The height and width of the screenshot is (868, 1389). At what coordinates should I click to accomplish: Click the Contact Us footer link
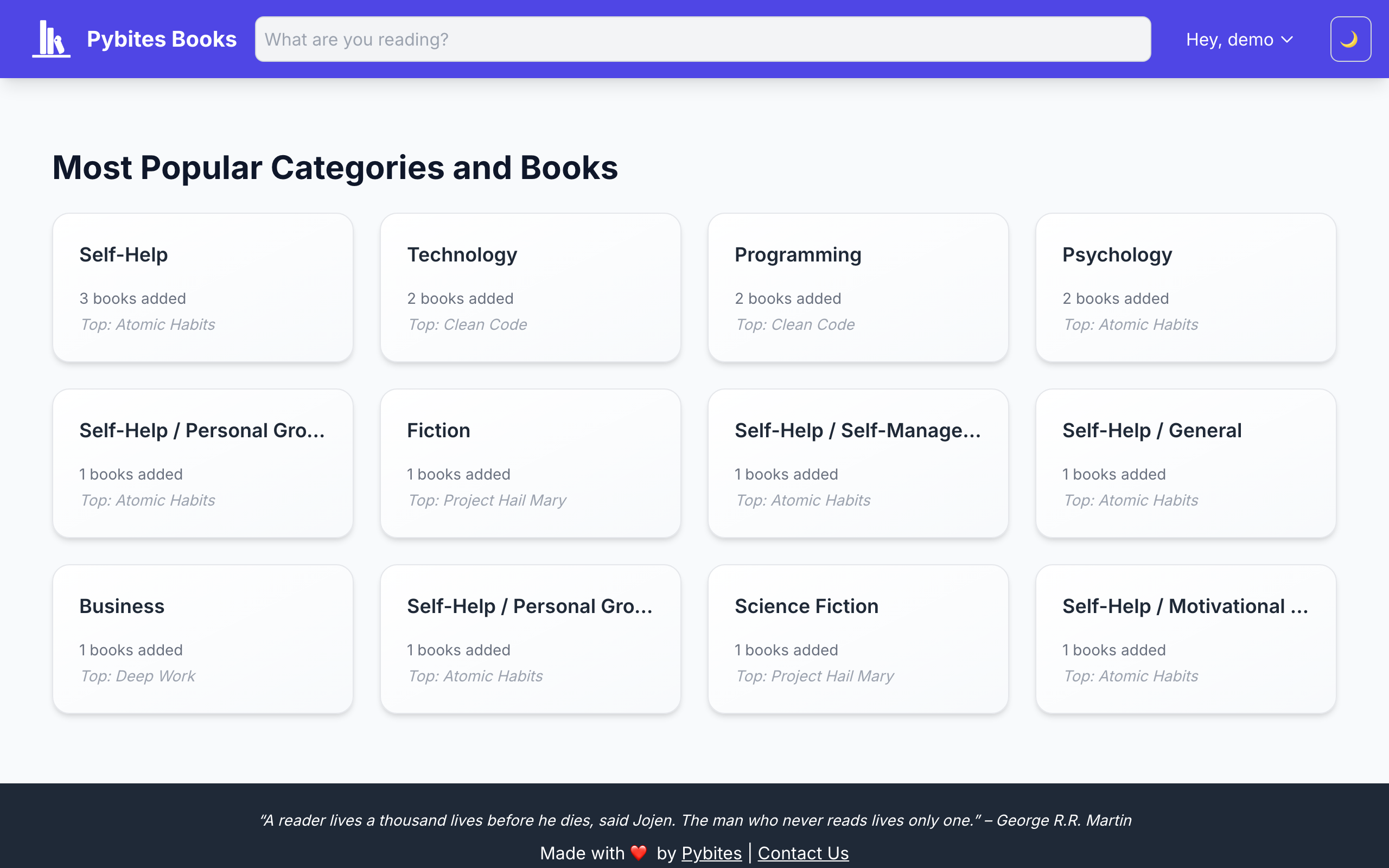click(803, 853)
